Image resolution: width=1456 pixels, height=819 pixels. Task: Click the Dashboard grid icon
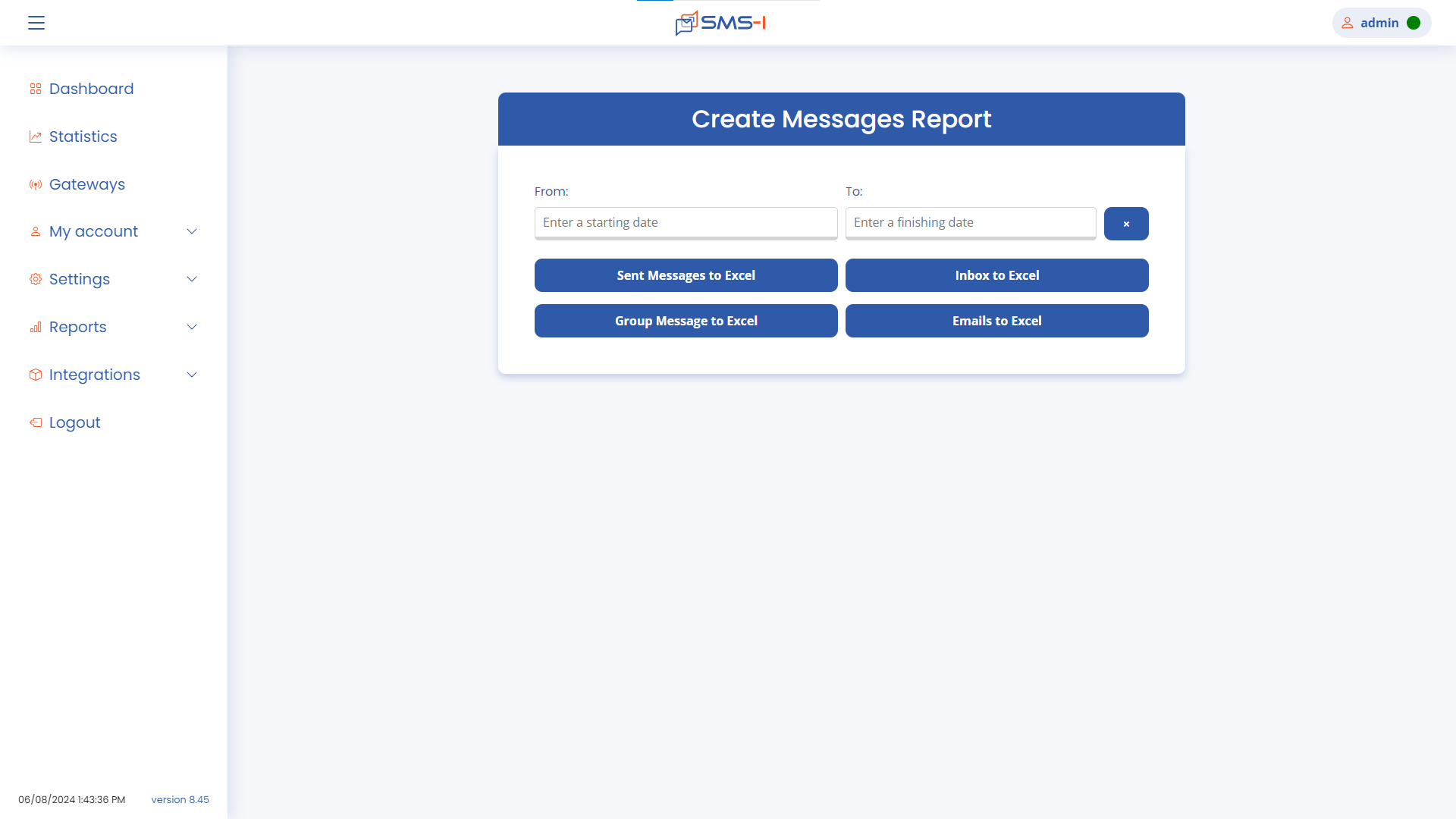pyautogui.click(x=36, y=89)
